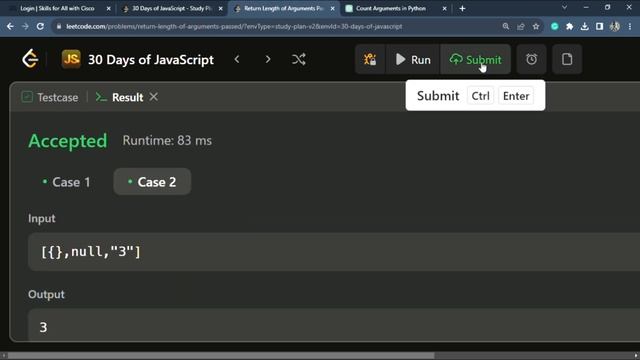Close the Count Arguments in Python tab
This screenshot has height=360, width=640.
(x=444, y=8)
